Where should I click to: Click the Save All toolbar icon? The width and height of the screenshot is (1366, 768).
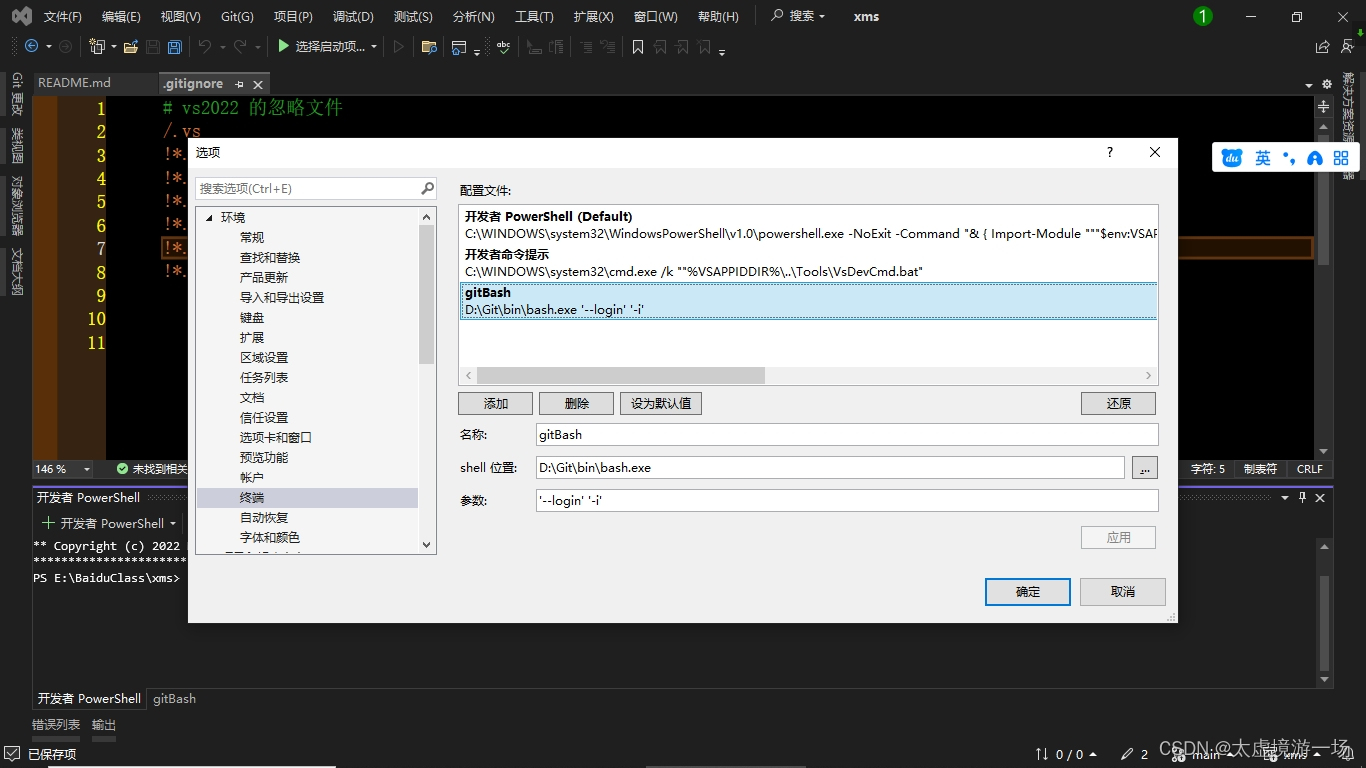coord(174,46)
